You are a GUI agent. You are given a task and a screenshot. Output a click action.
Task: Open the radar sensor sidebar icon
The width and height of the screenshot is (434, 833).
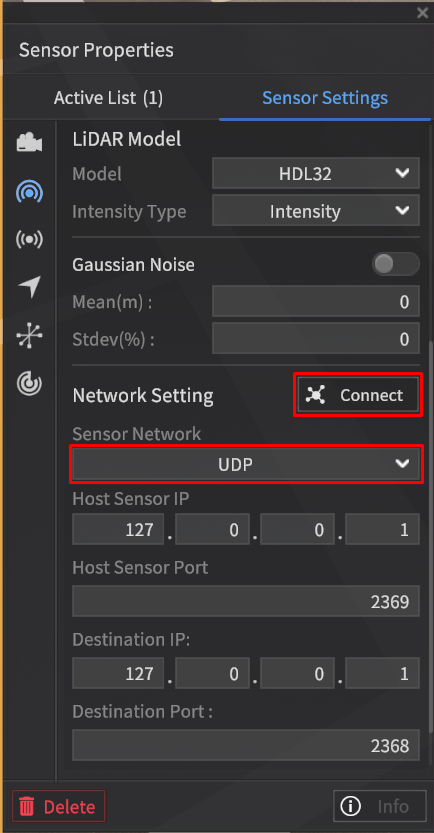(29, 383)
